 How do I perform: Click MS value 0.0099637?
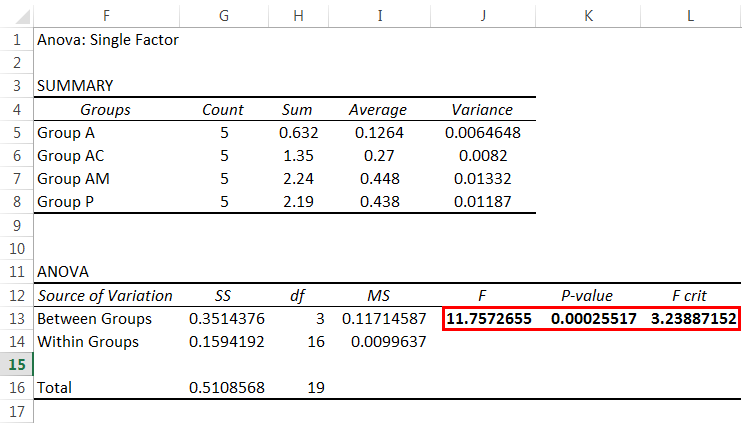(389, 342)
